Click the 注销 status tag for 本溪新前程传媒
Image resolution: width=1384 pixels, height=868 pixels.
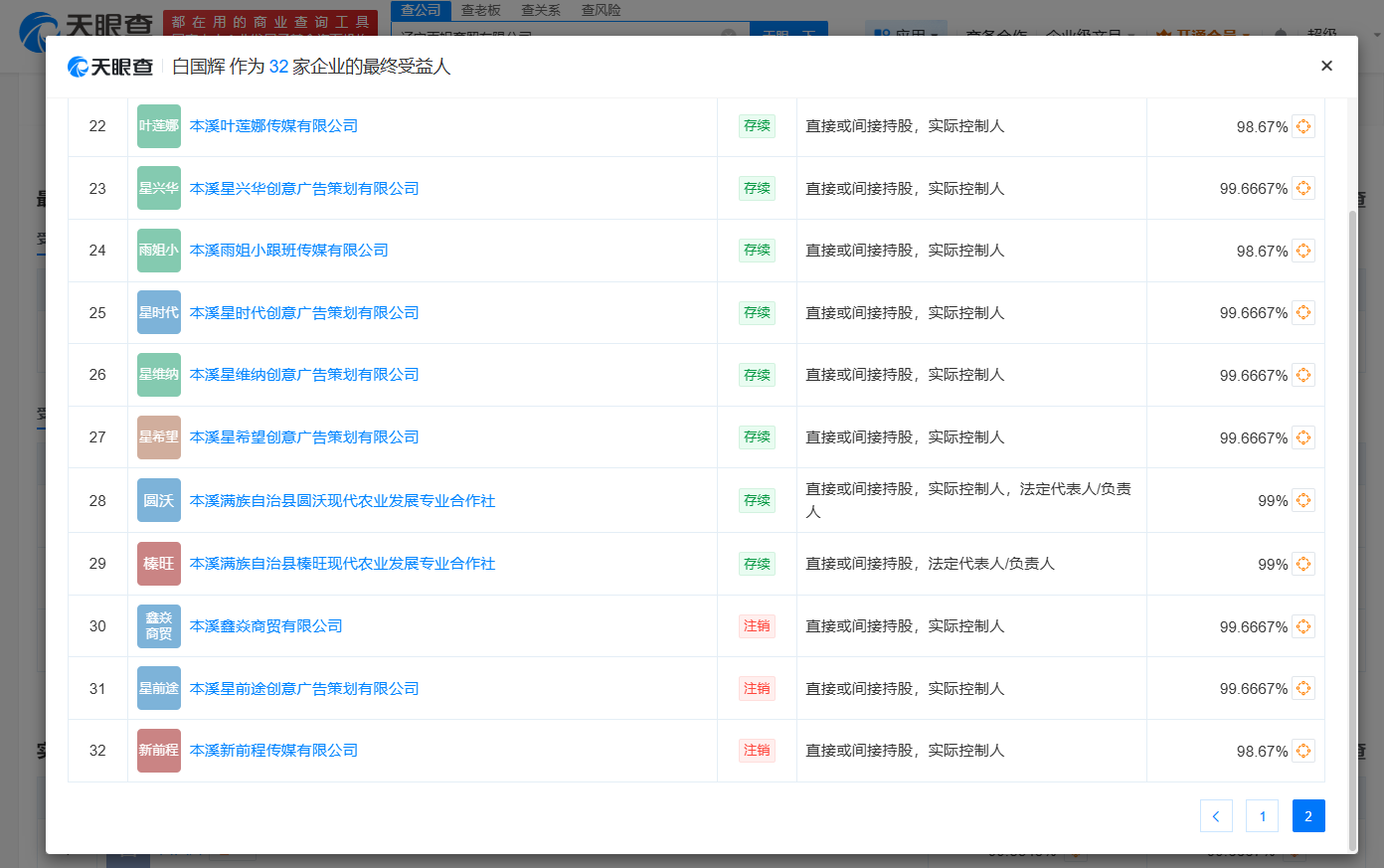pyautogui.click(x=757, y=751)
